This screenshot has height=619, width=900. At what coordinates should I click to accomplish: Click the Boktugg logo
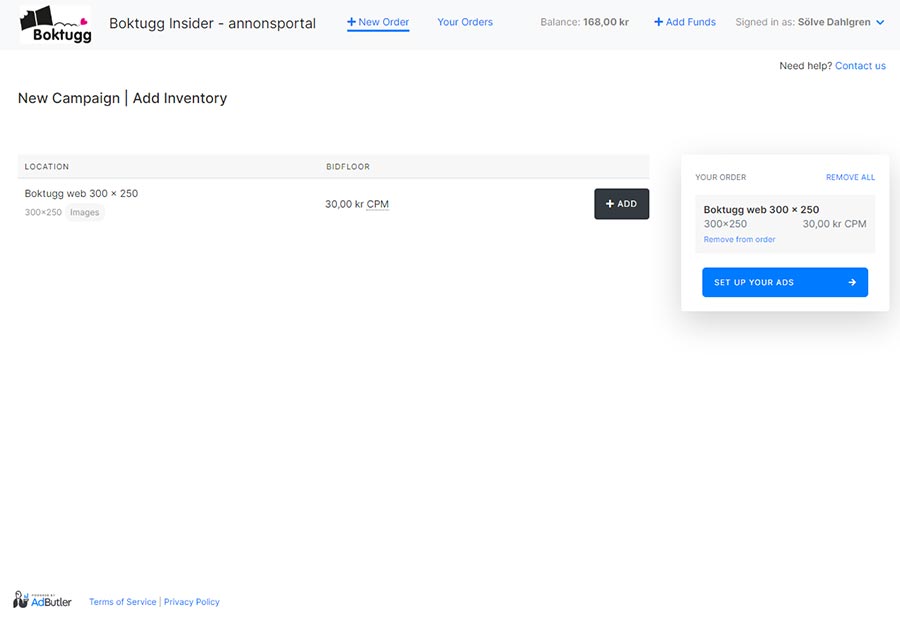coord(55,25)
